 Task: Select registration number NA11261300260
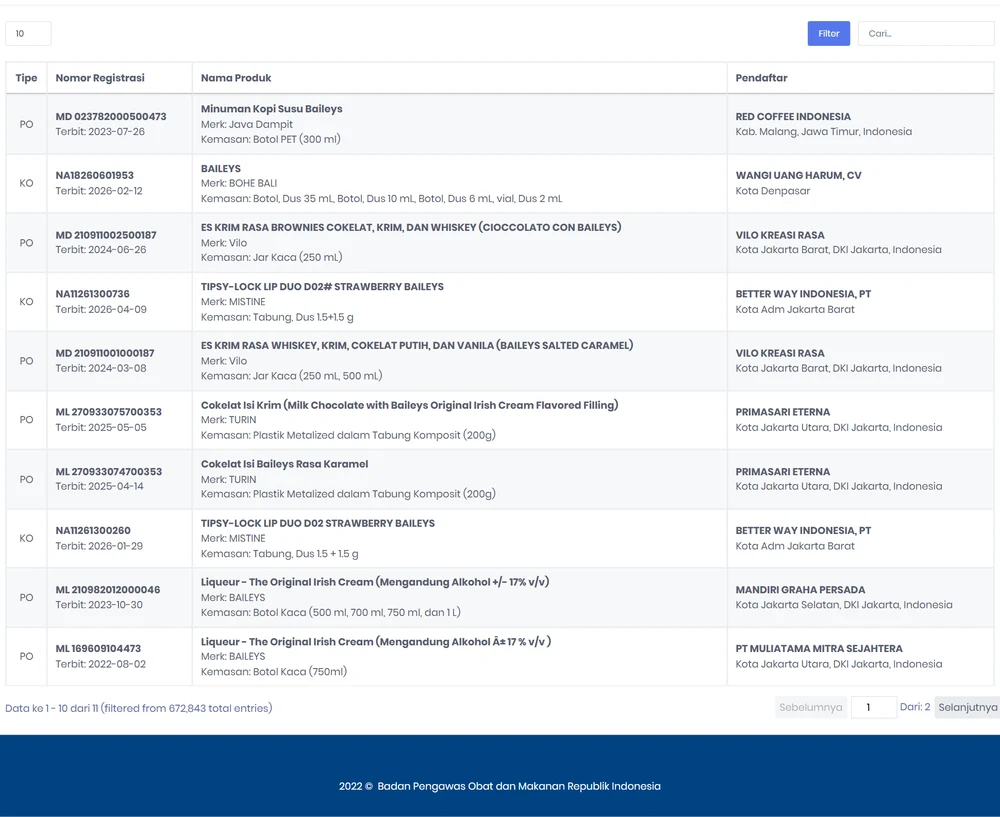point(93,531)
